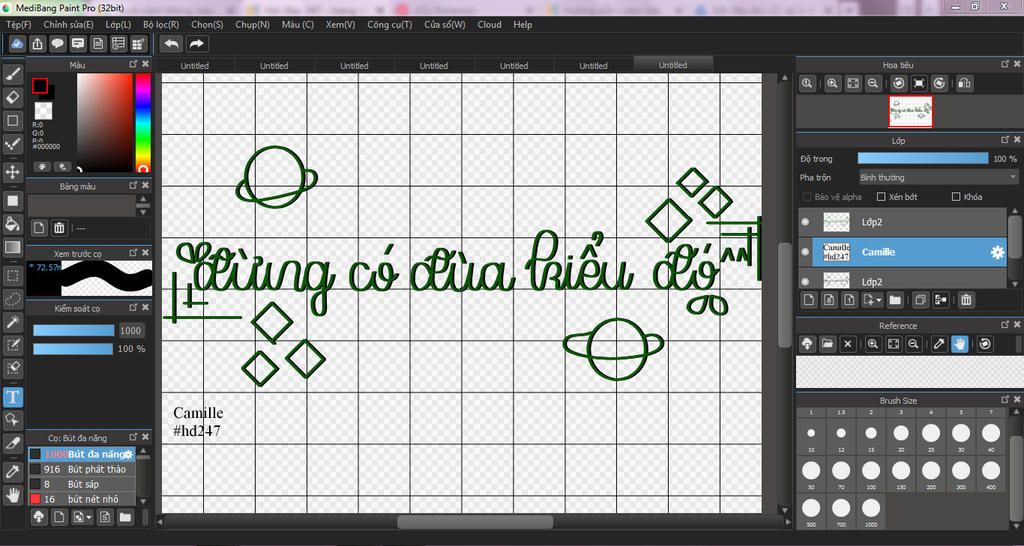Select the Hand tool in left toolbar

pyautogui.click(x=12, y=494)
